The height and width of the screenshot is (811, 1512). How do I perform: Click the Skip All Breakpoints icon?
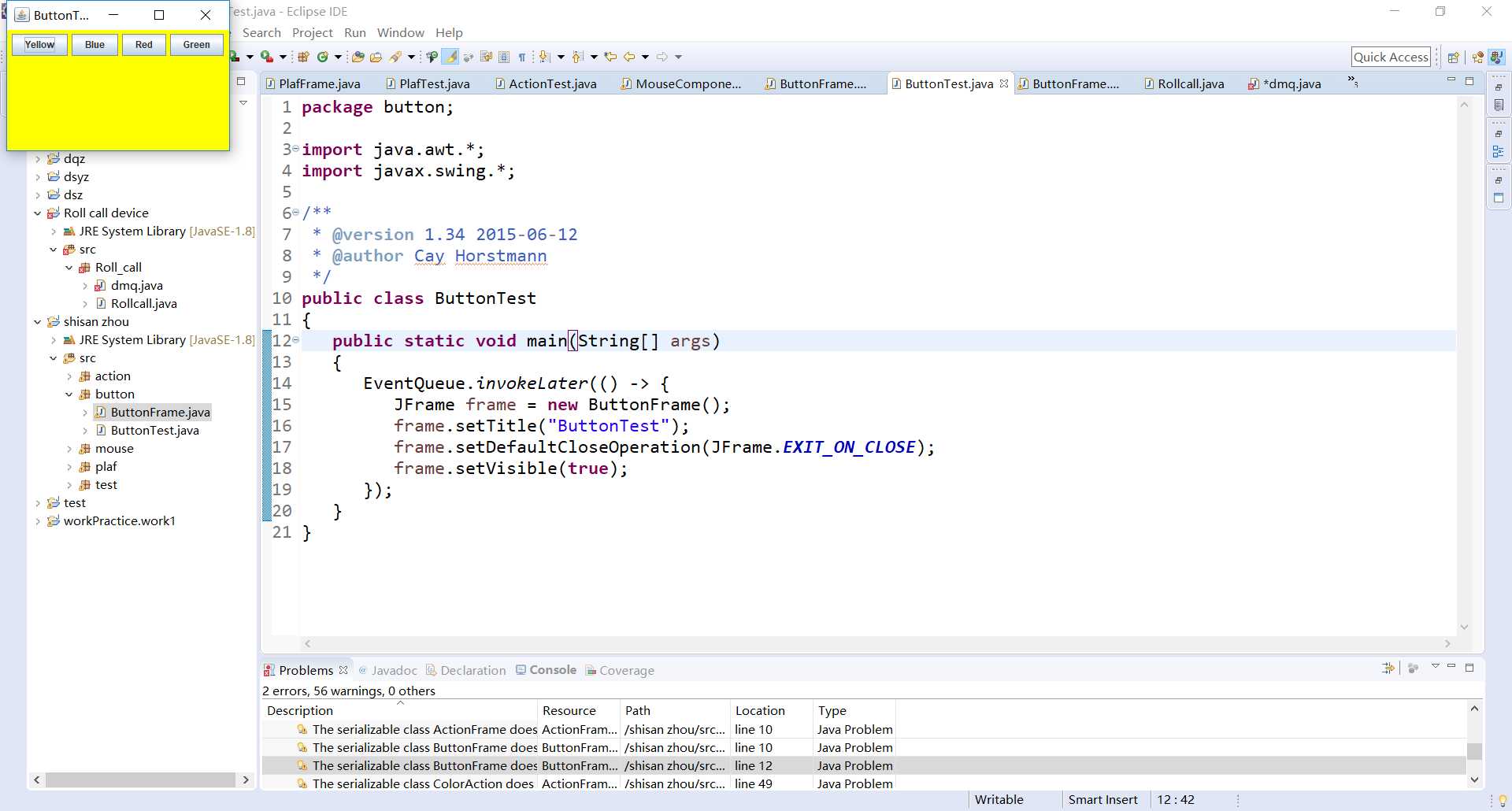[x=469, y=57]
